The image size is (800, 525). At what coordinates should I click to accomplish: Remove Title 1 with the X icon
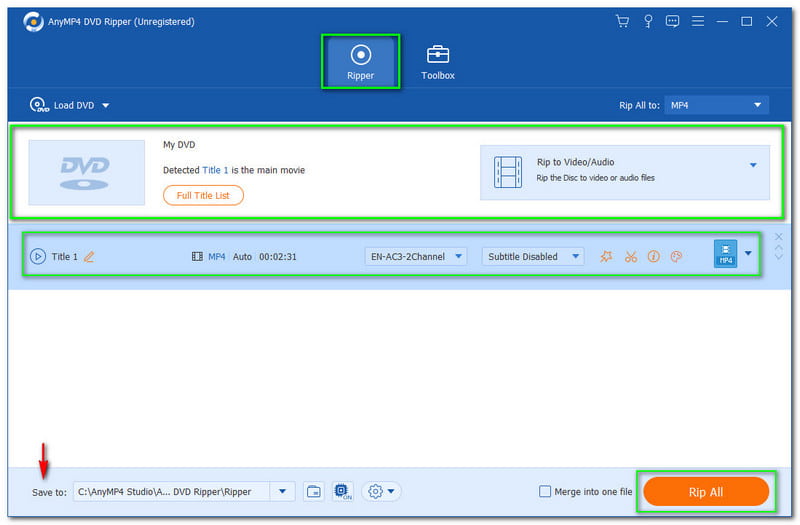tap(779, 237)
